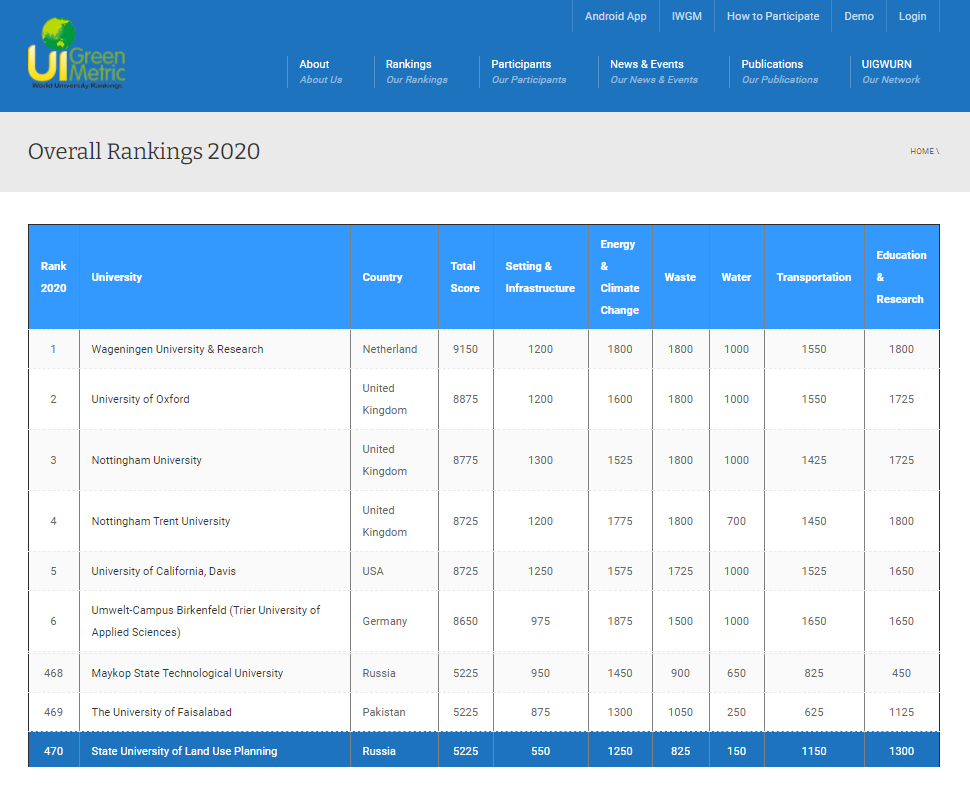The height and width of the screenshot is (790, 970).
Task: Open the Publications menu
Action: (779, 72)
